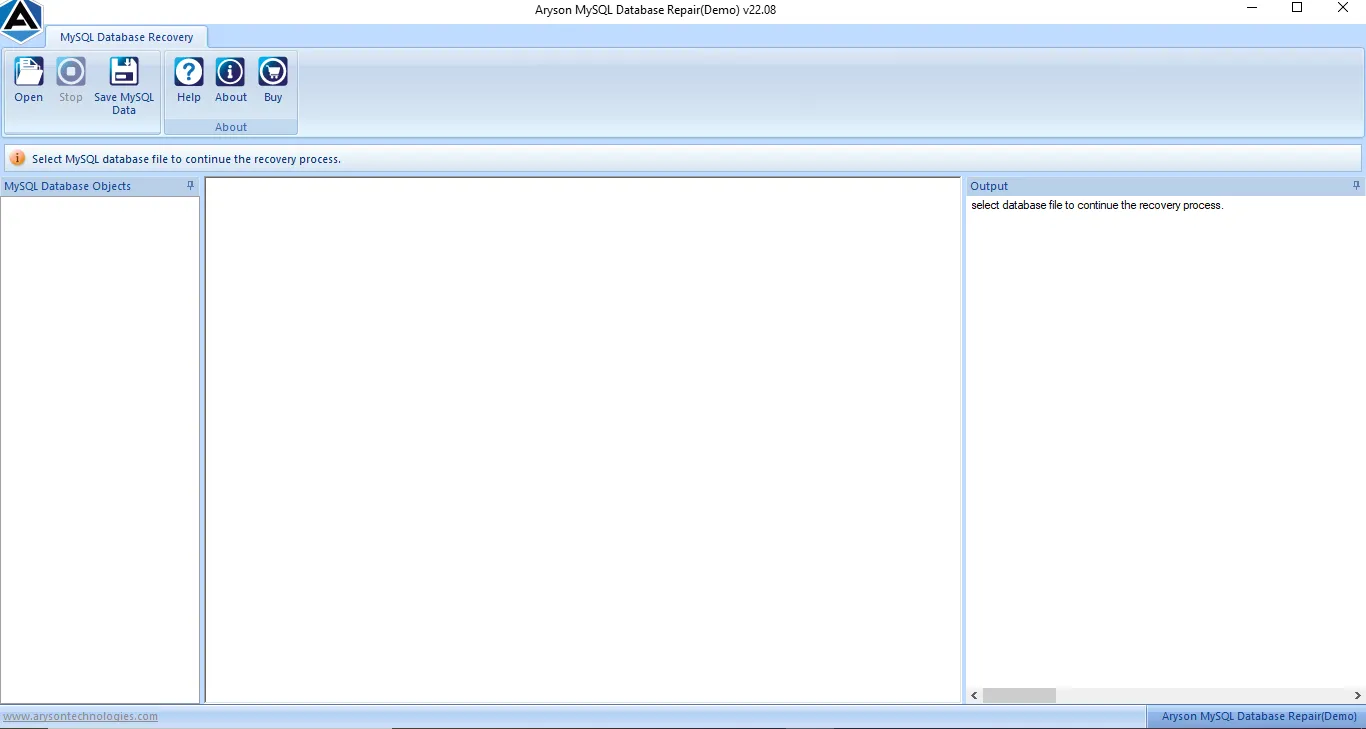Click the greyed-out Stop button

[71, 80]
